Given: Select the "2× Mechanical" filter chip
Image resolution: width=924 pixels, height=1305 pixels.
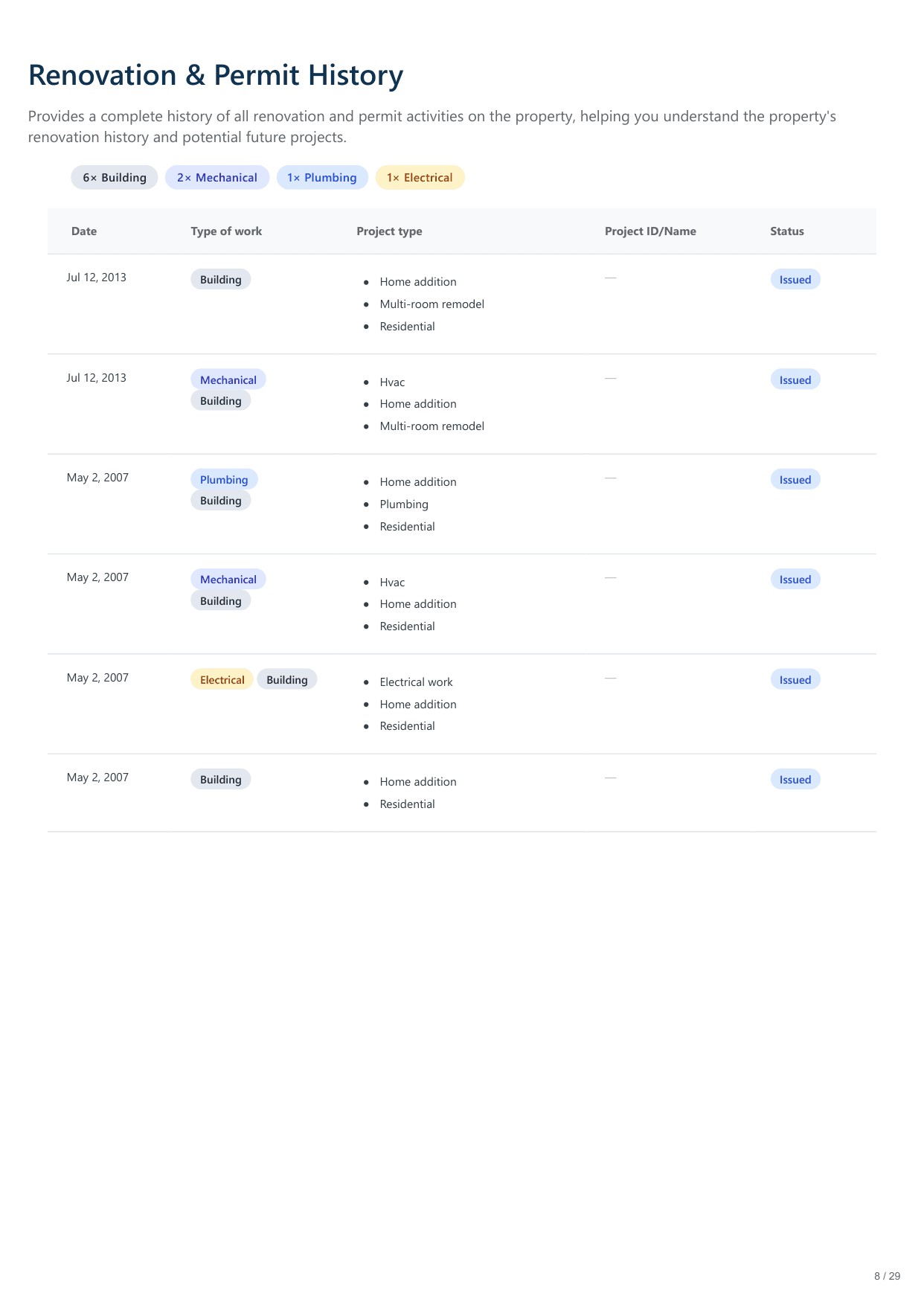Looking at the screenshot, I should tap(217, 178).
